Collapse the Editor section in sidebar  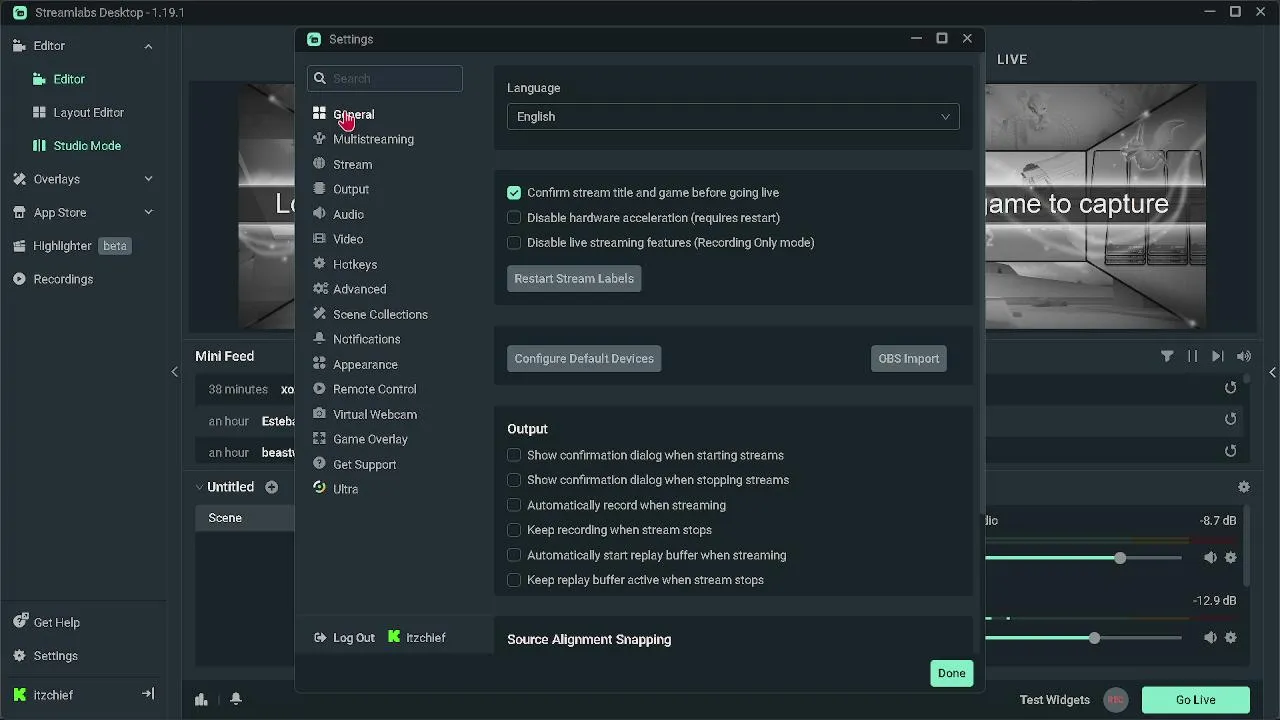(x=148, y=46)
